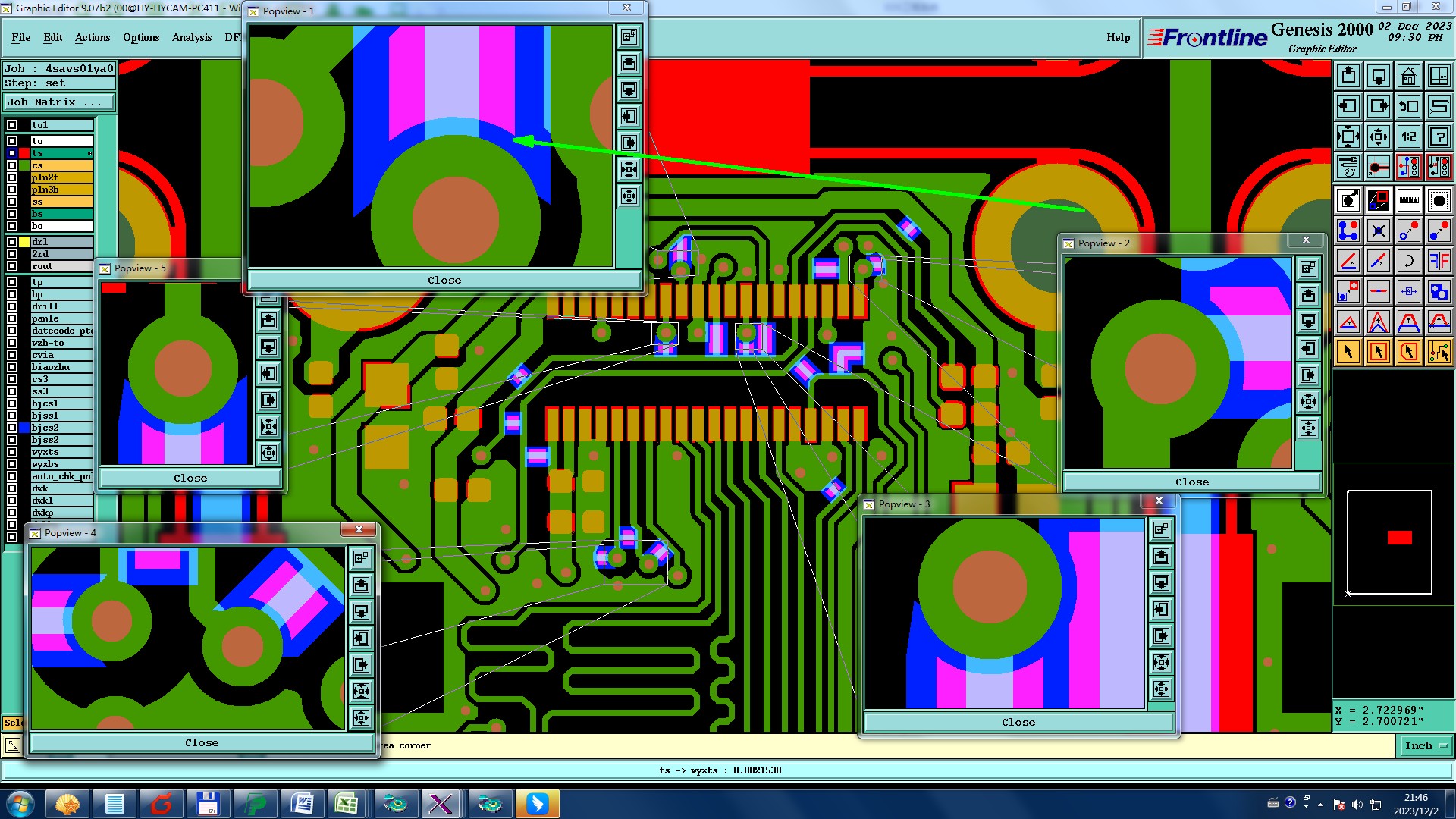Open the Analysis menu
Image resolution: width=1456 pixels, height=819 pixels.
point(191,37)
